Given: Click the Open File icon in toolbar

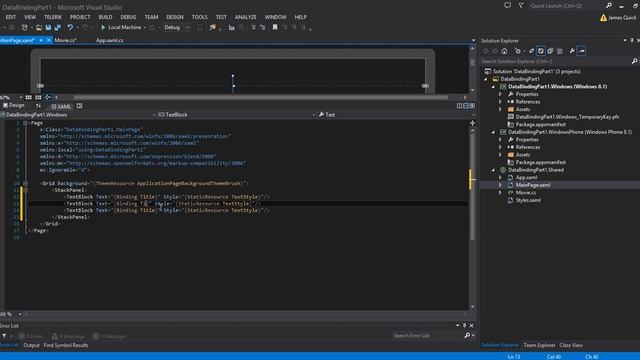Looking at the screenshot, I should [x=39, y=27].
